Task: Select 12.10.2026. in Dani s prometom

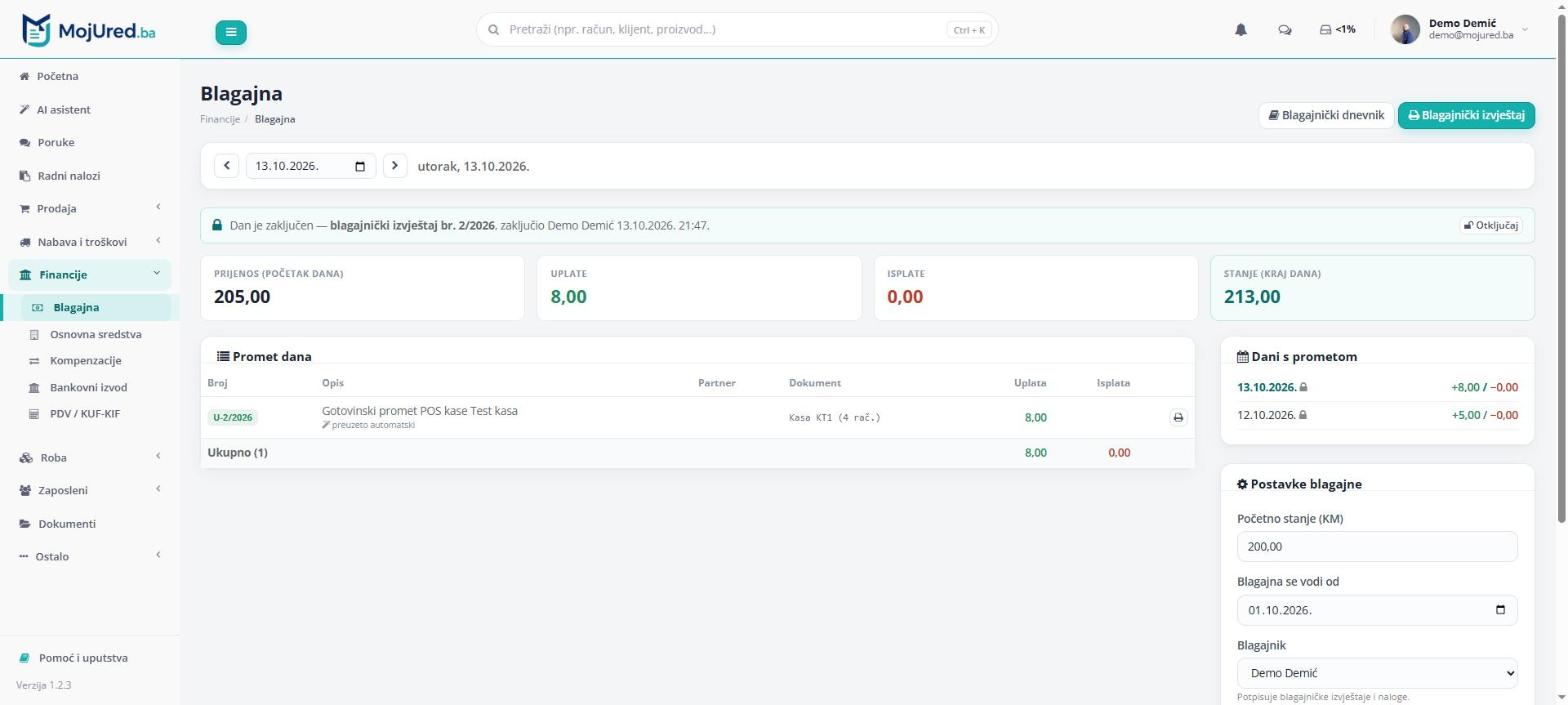Action: (1377, 414)
